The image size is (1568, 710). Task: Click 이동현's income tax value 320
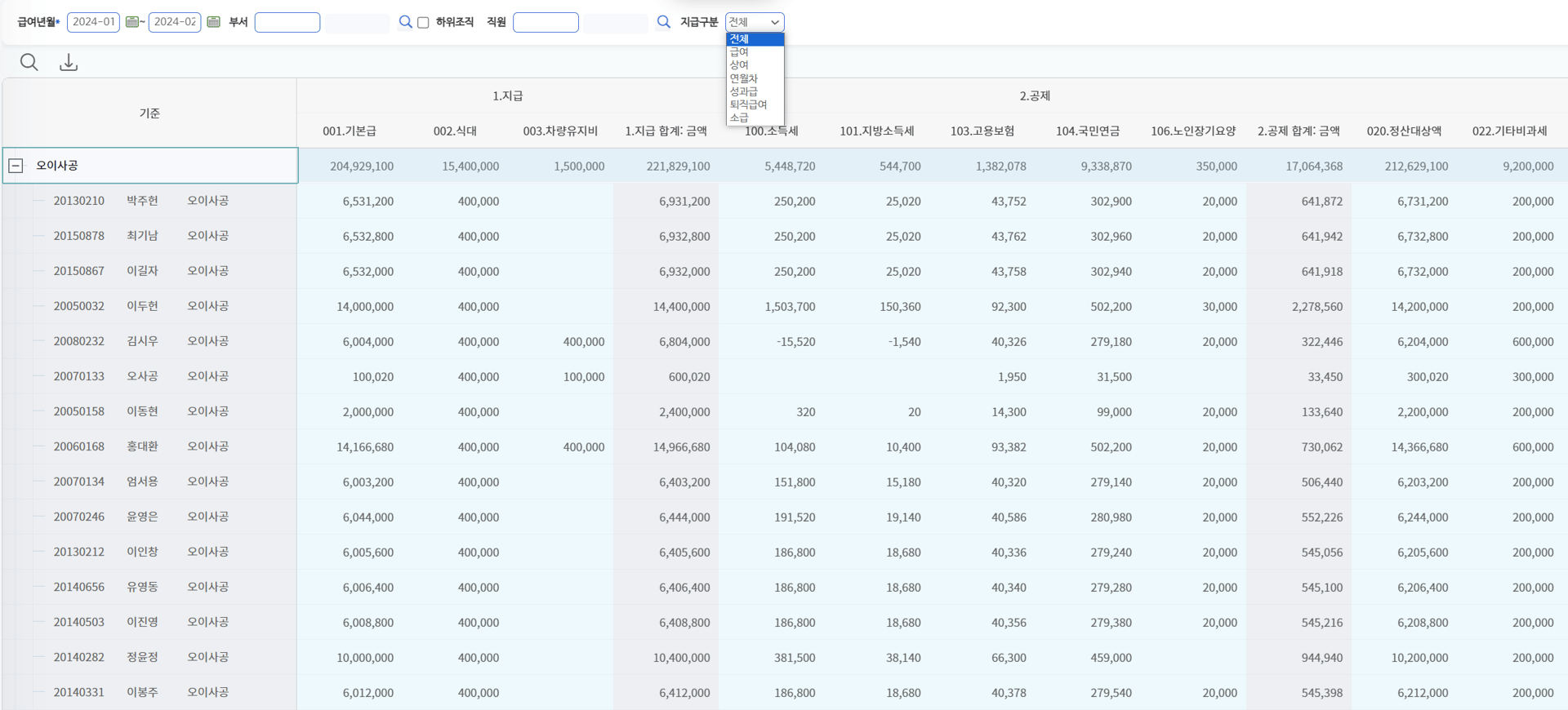806,412
